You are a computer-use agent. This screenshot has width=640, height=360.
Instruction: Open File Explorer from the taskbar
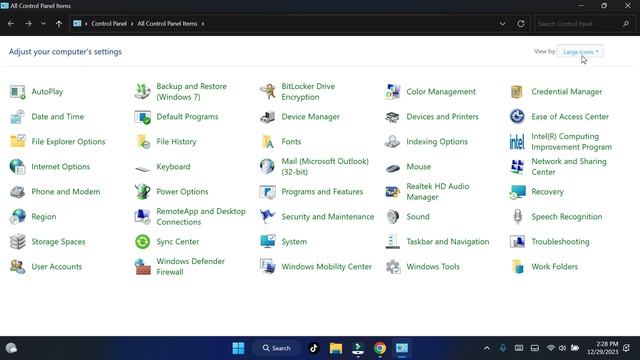point(336,348)
